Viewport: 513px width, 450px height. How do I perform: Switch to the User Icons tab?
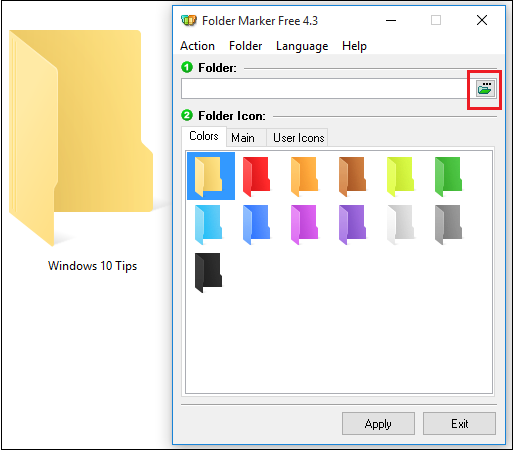click(297, 138)
